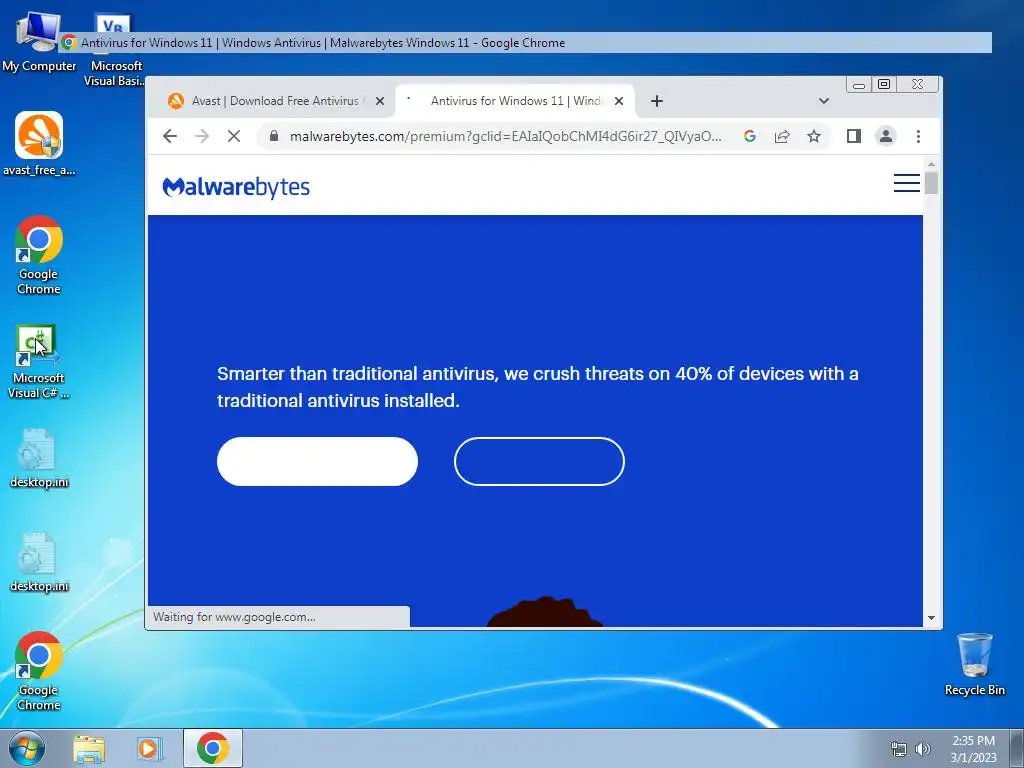Share this page using the share icon
This screenshot has width=1024, height=768.
[782, 136]
